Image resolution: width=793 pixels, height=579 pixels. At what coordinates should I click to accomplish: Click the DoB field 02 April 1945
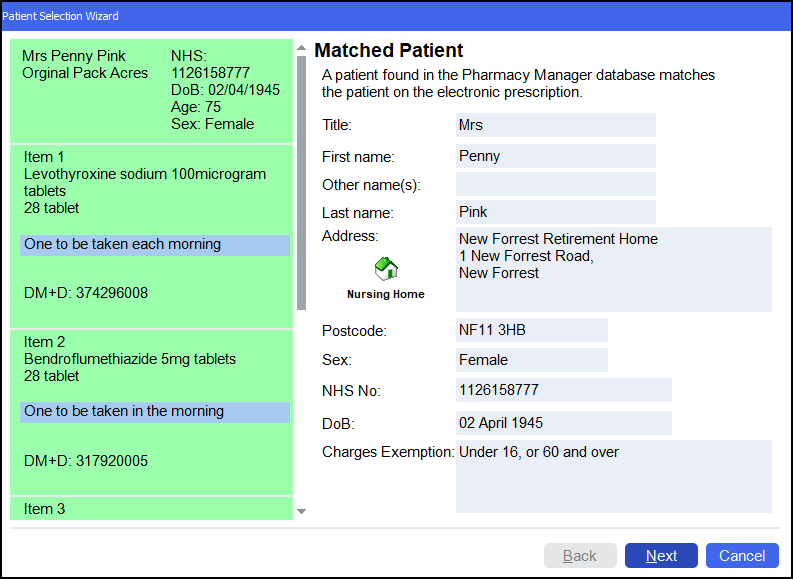coord(563,422)
